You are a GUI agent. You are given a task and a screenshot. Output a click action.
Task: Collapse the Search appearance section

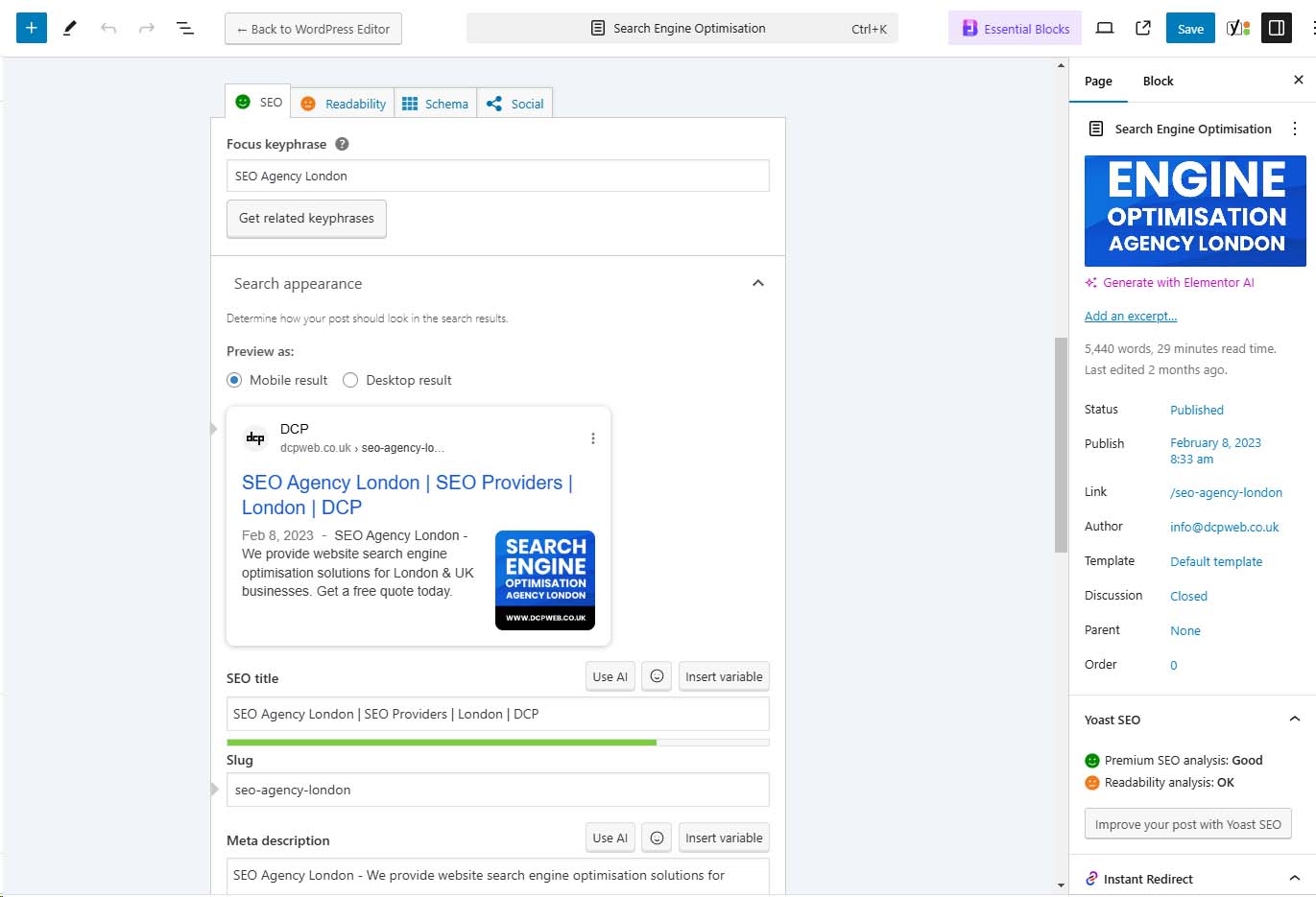pos(758,283)
